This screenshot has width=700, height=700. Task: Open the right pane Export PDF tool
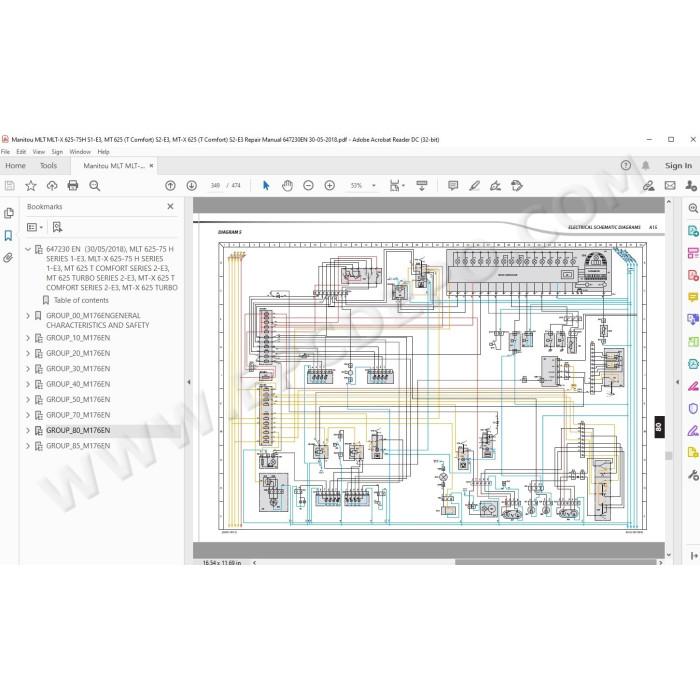[x=693, y=231]
